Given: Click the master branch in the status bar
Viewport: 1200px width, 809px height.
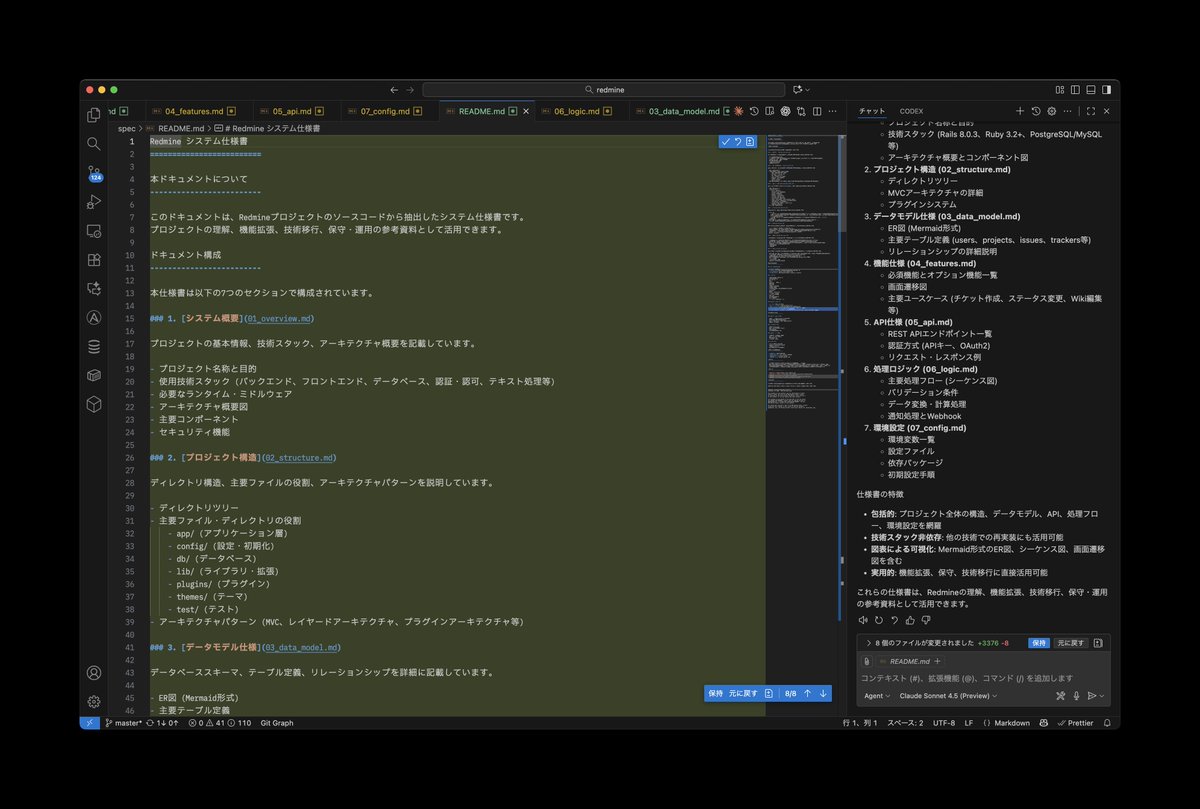Looking at the screenshot, I should pyautogui.click(x=125, y=723).
